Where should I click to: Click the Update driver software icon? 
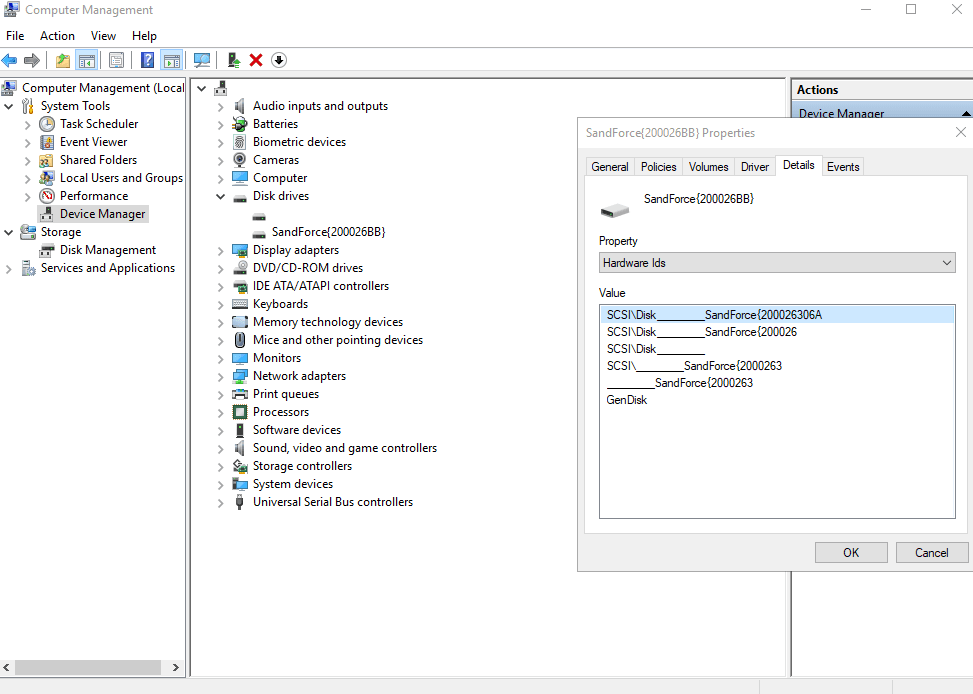[234, 60]
